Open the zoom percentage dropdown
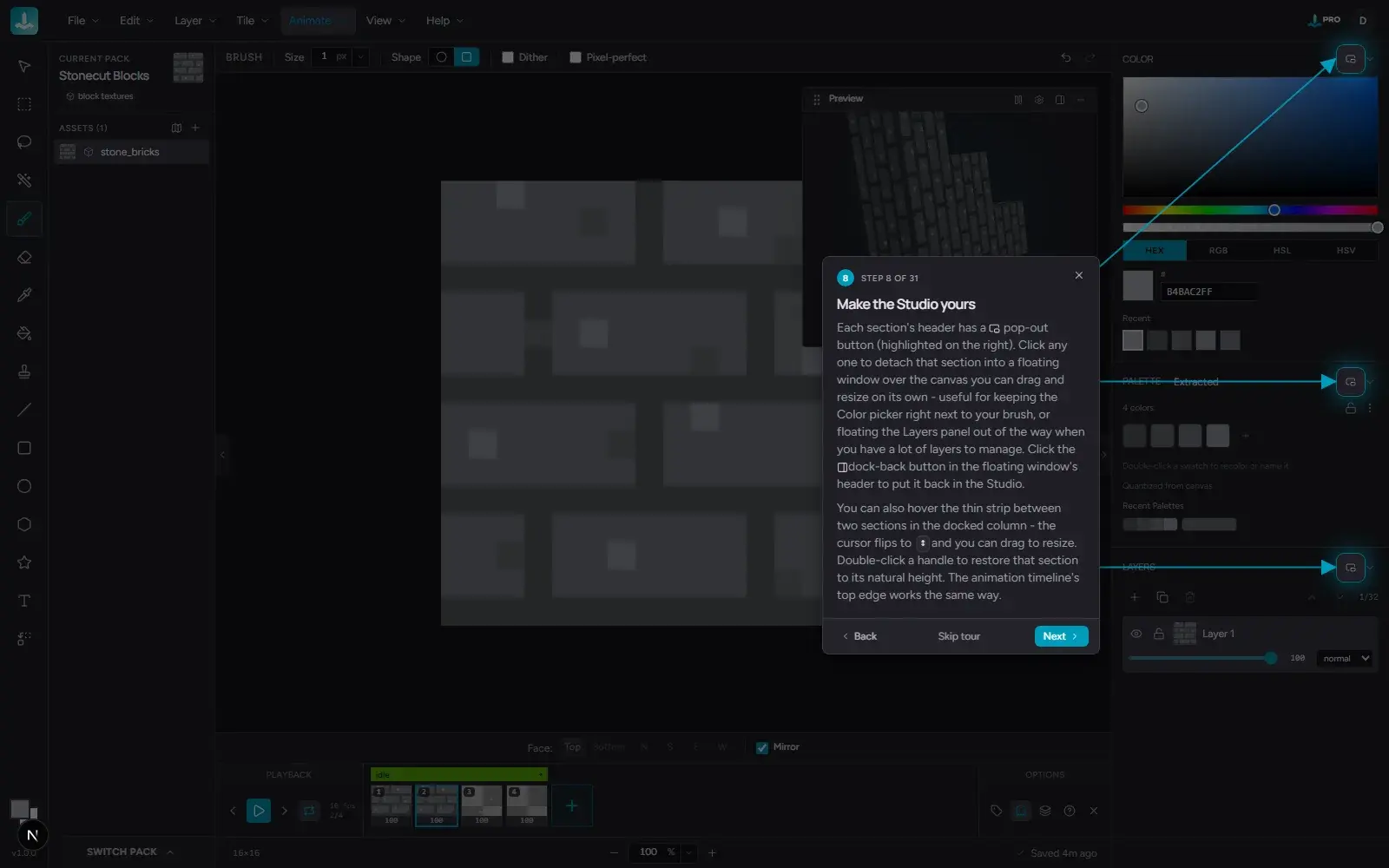This screenshot has height=868, width=1389. click(688, 852)
